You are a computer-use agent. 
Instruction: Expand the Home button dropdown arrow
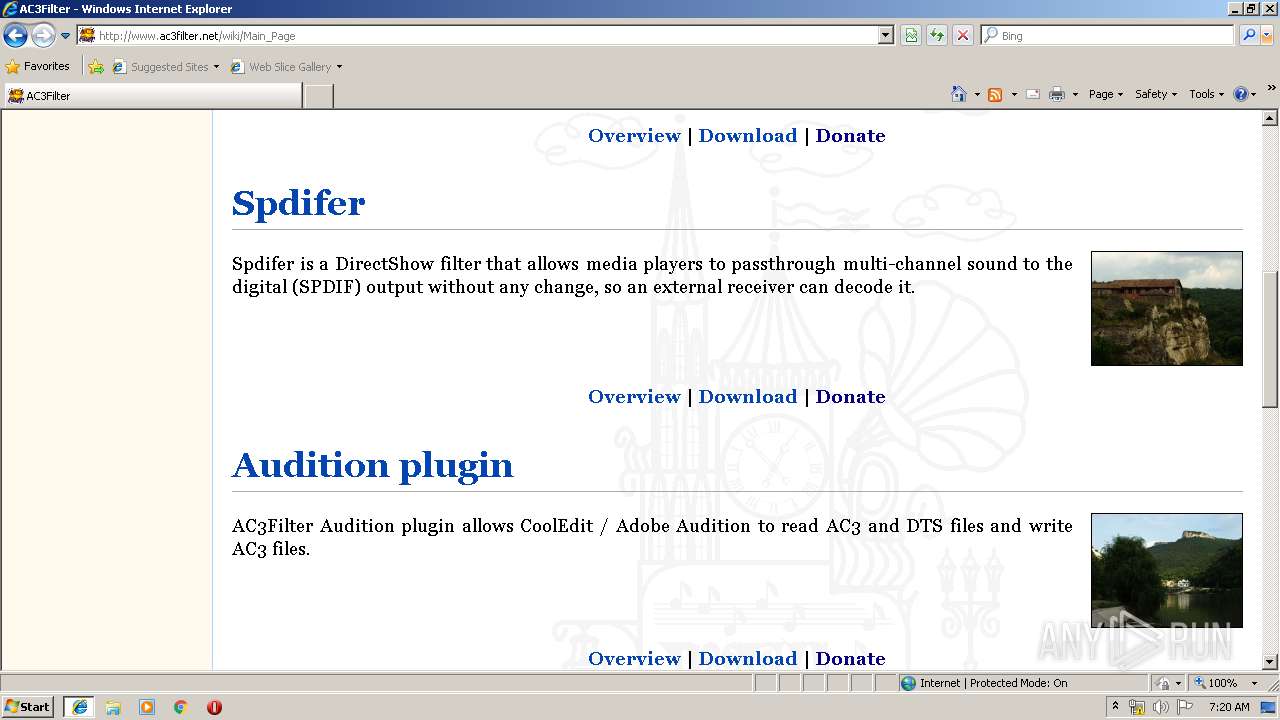pyautogui.click(x=977, y=94)
